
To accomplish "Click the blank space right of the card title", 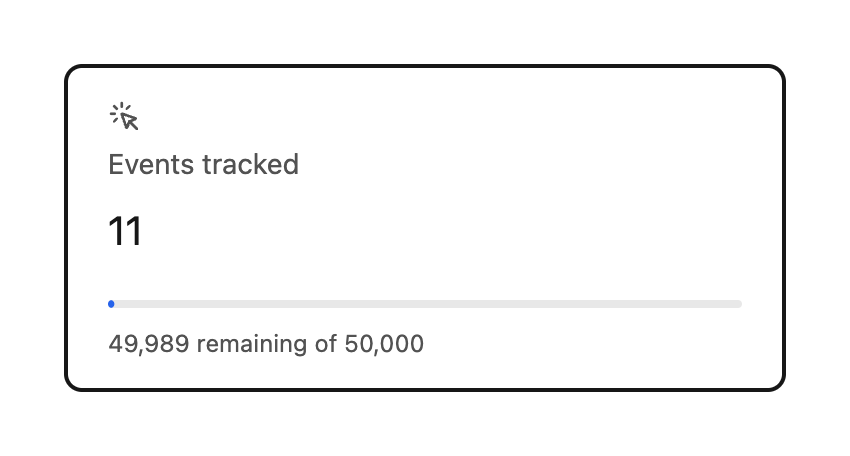I will point(520,164).
